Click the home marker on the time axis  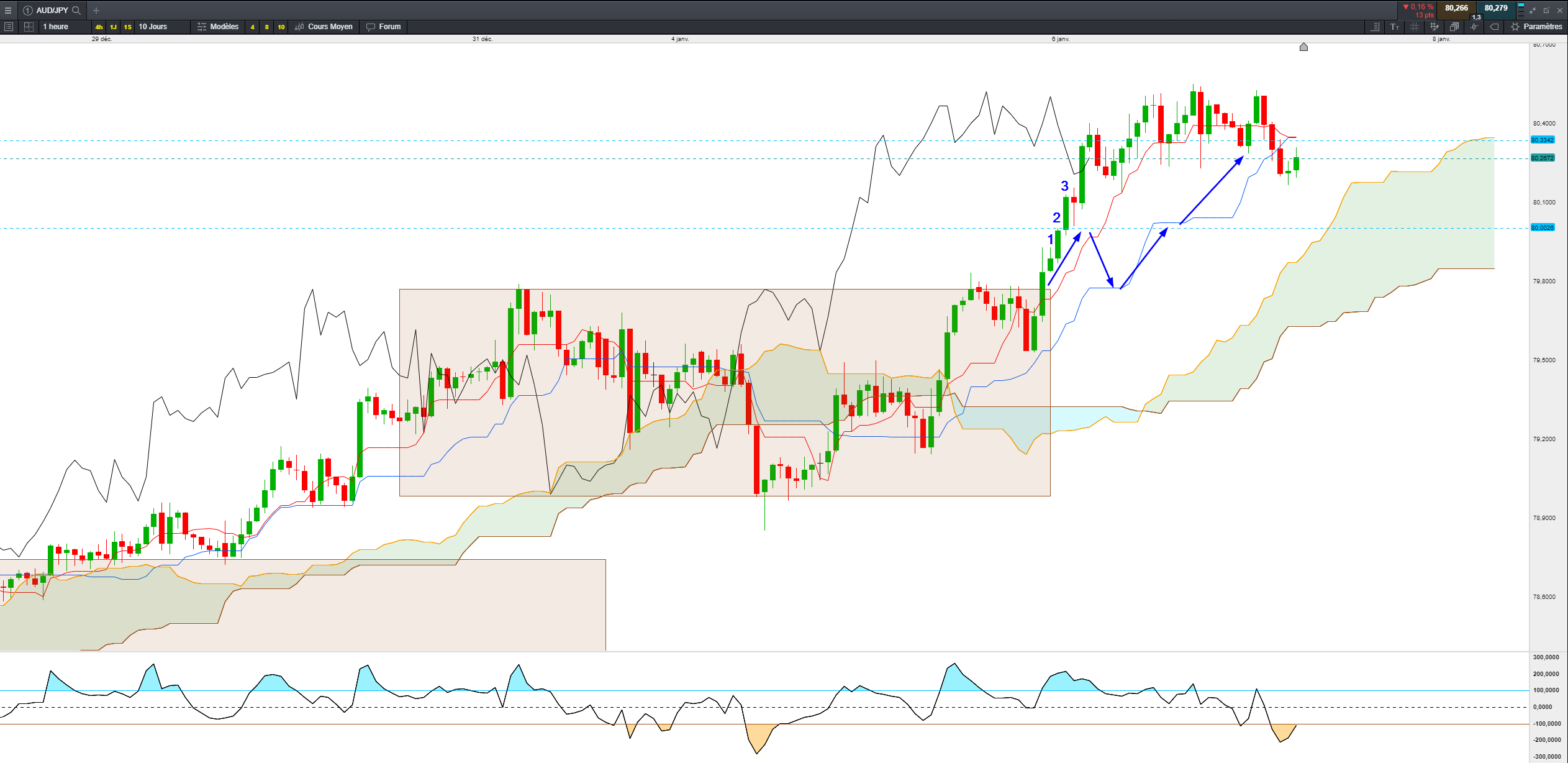pyautogui.click(x=1303, y=47)
